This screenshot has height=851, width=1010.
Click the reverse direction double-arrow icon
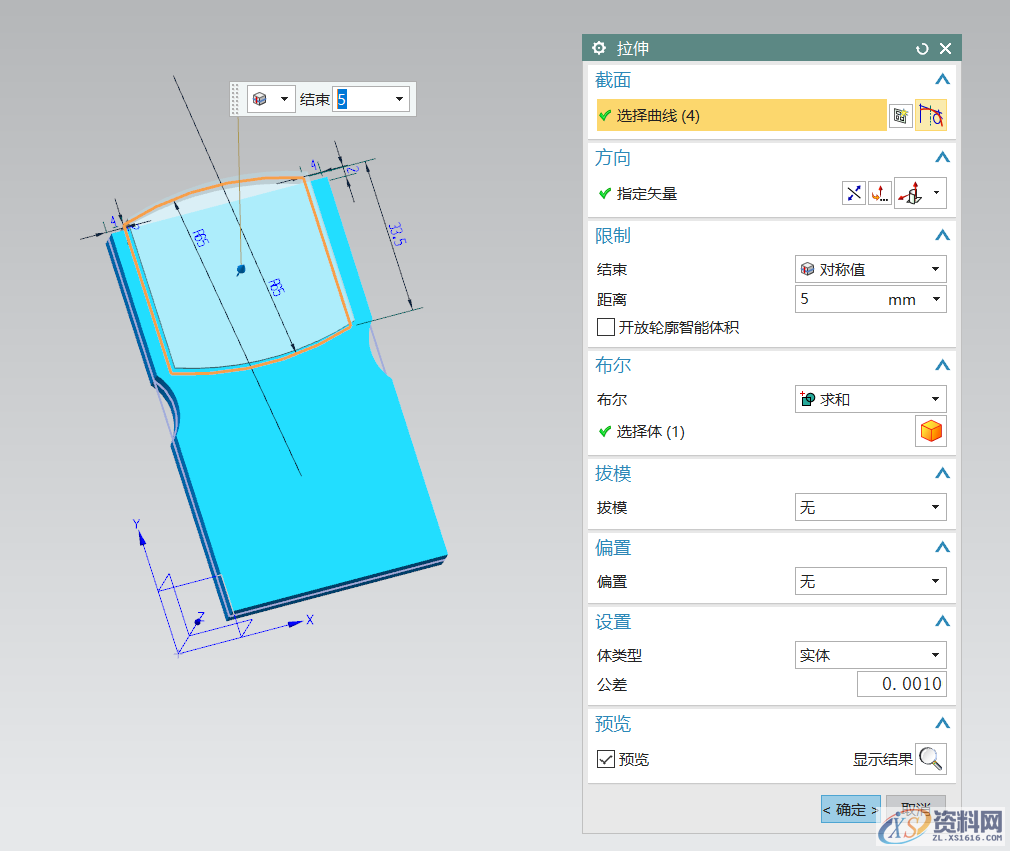[x=852, y=192]
